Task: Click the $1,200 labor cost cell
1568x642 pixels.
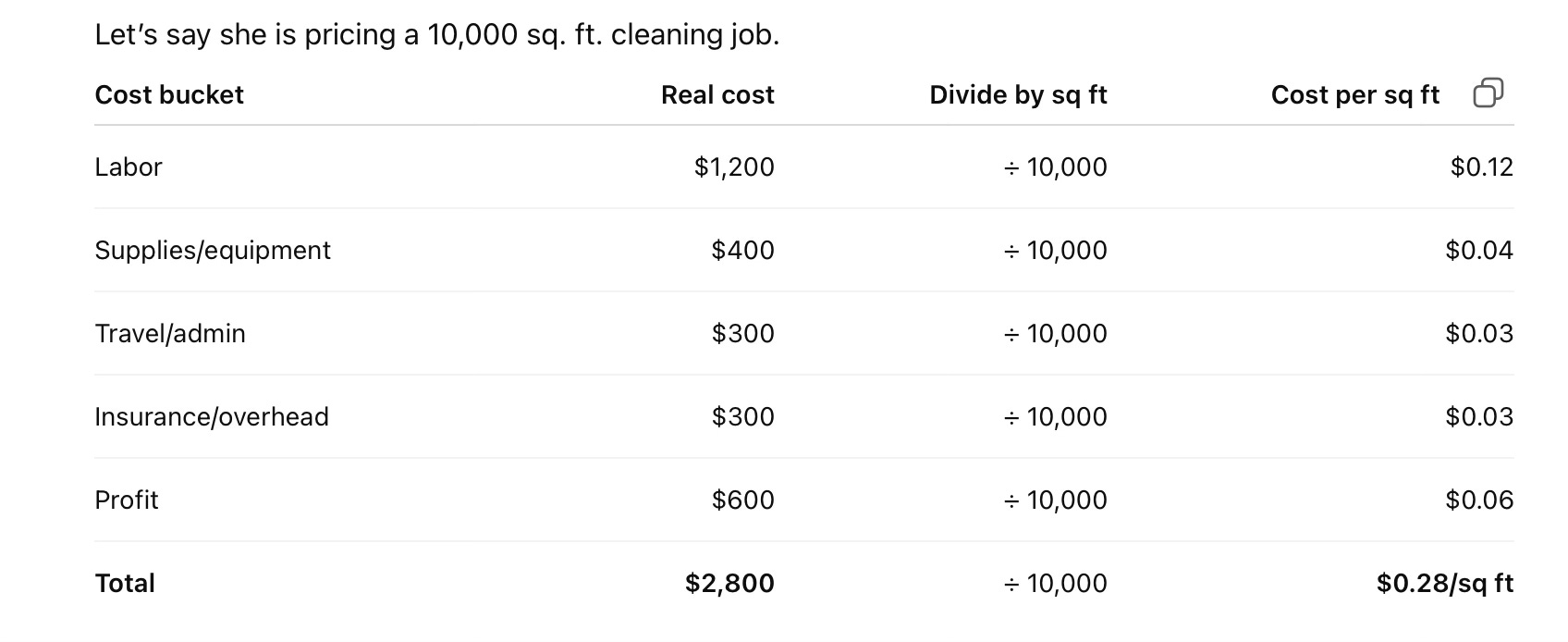Action: [x=734, y=167]
